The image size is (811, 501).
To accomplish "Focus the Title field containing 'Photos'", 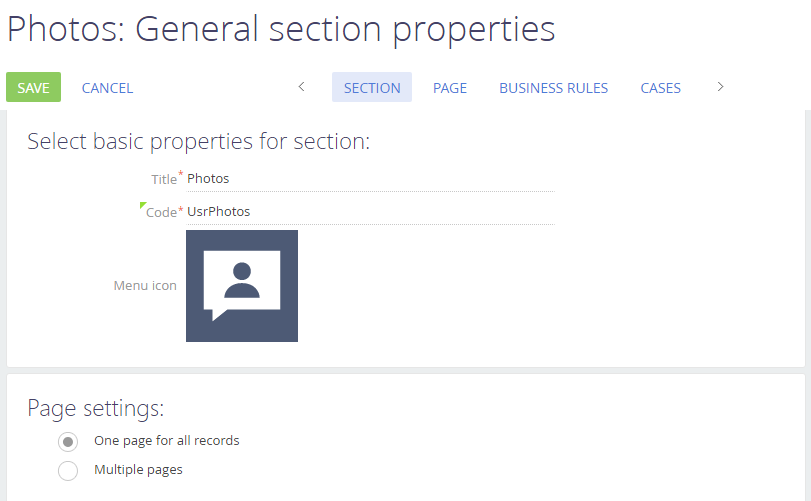I will [369, 179].
